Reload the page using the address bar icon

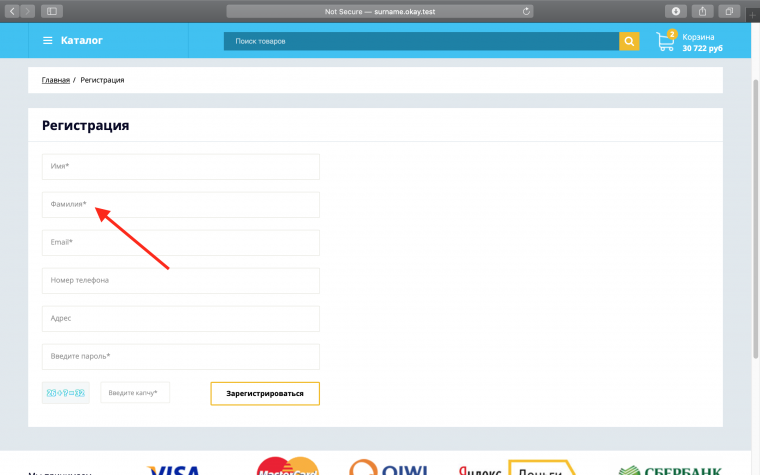coord(526,11)
